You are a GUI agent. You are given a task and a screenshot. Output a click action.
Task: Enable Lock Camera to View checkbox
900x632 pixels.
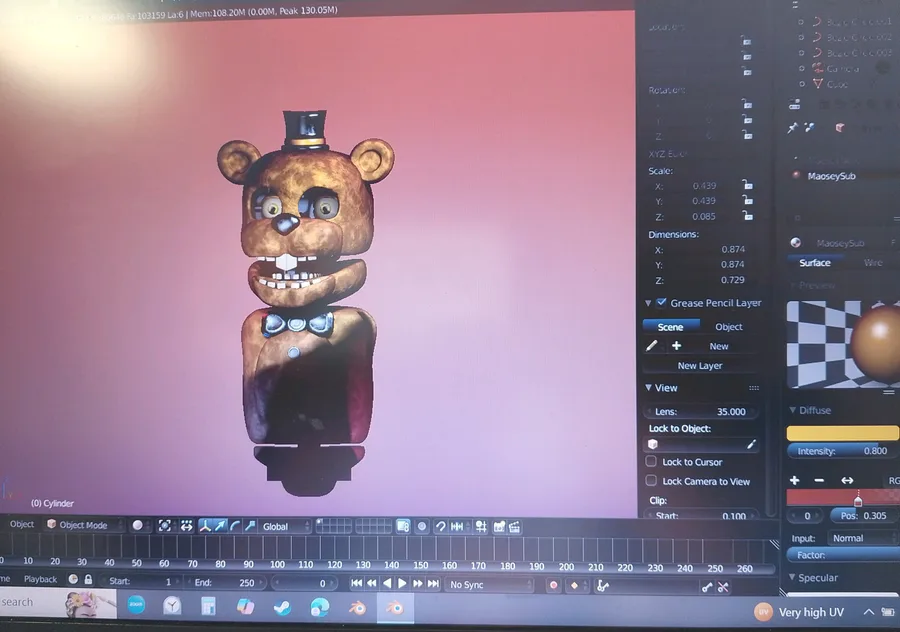(x=651, y=480)
